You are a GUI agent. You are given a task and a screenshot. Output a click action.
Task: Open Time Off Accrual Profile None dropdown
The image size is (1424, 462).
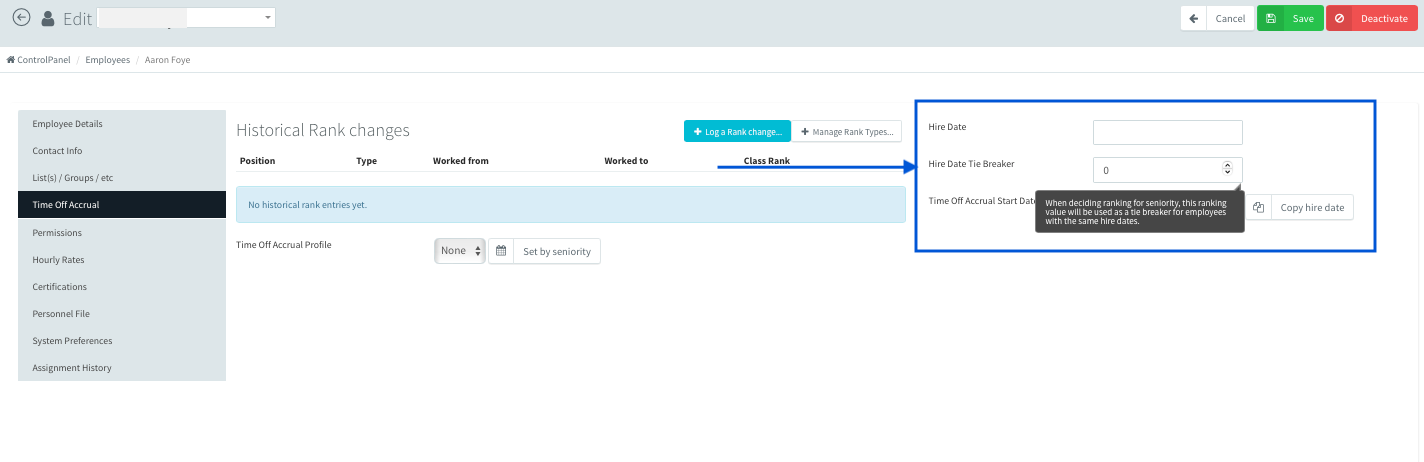pyautogui.click(x=460, y=250)
